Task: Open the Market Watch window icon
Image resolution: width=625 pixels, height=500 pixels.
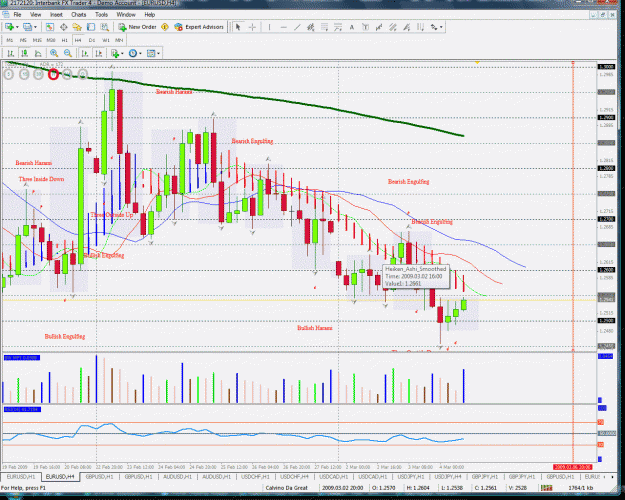Action: (x=50, y=27)
